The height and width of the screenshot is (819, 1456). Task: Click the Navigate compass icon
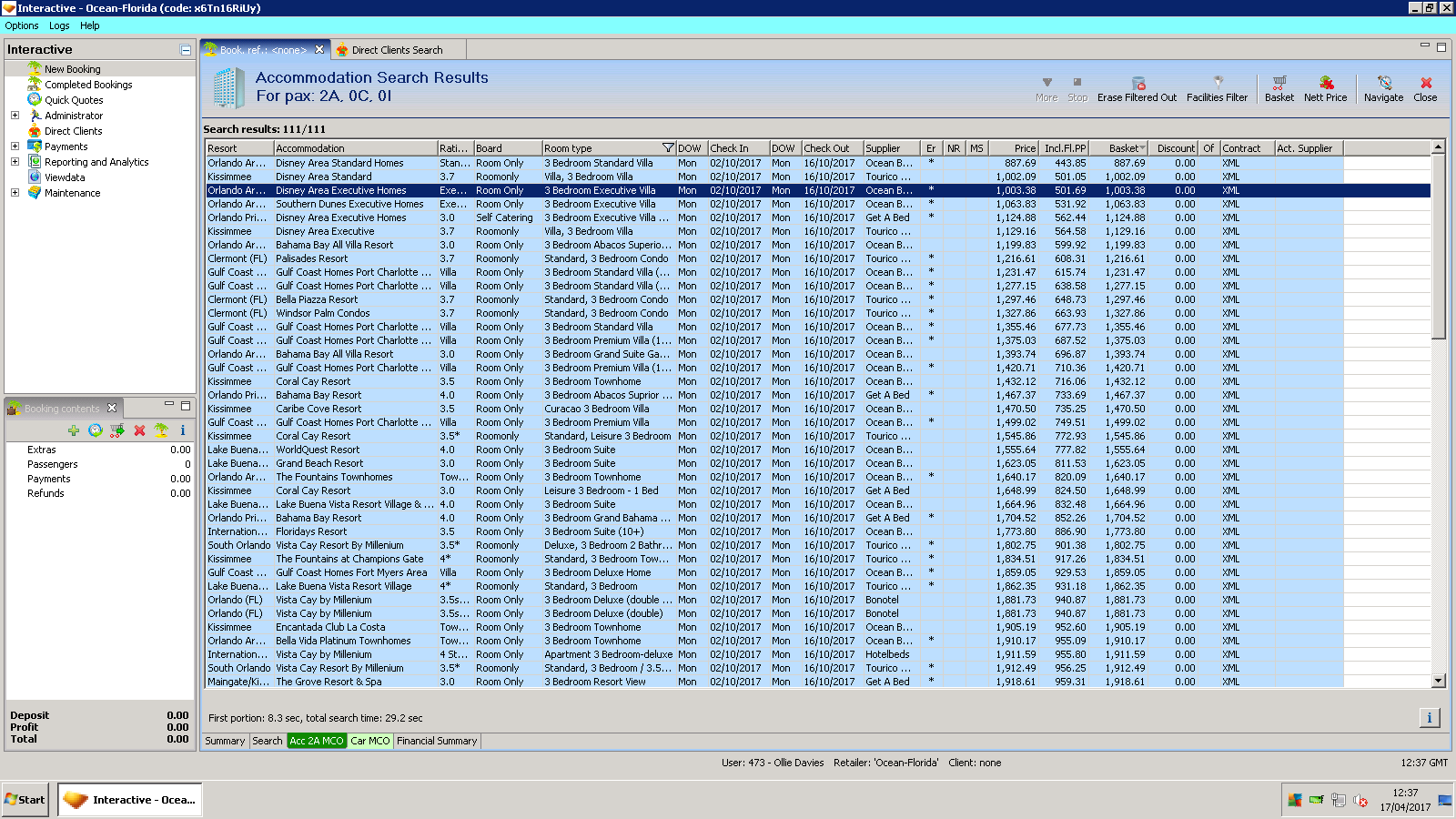(1383, 84)
